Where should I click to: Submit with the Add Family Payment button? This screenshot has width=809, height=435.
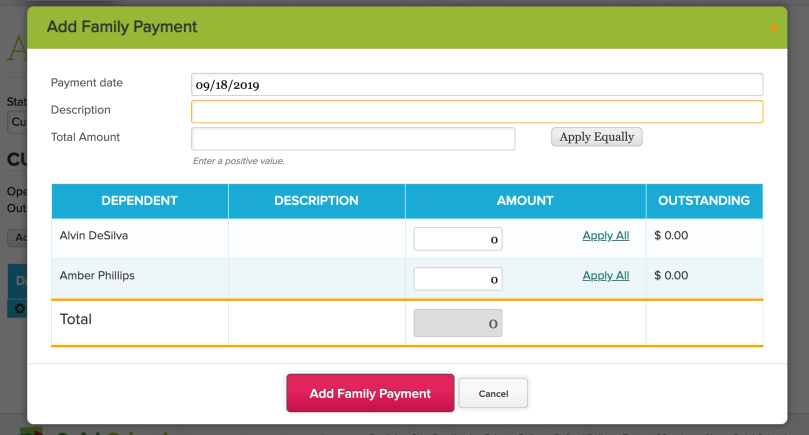coord(370,393)
